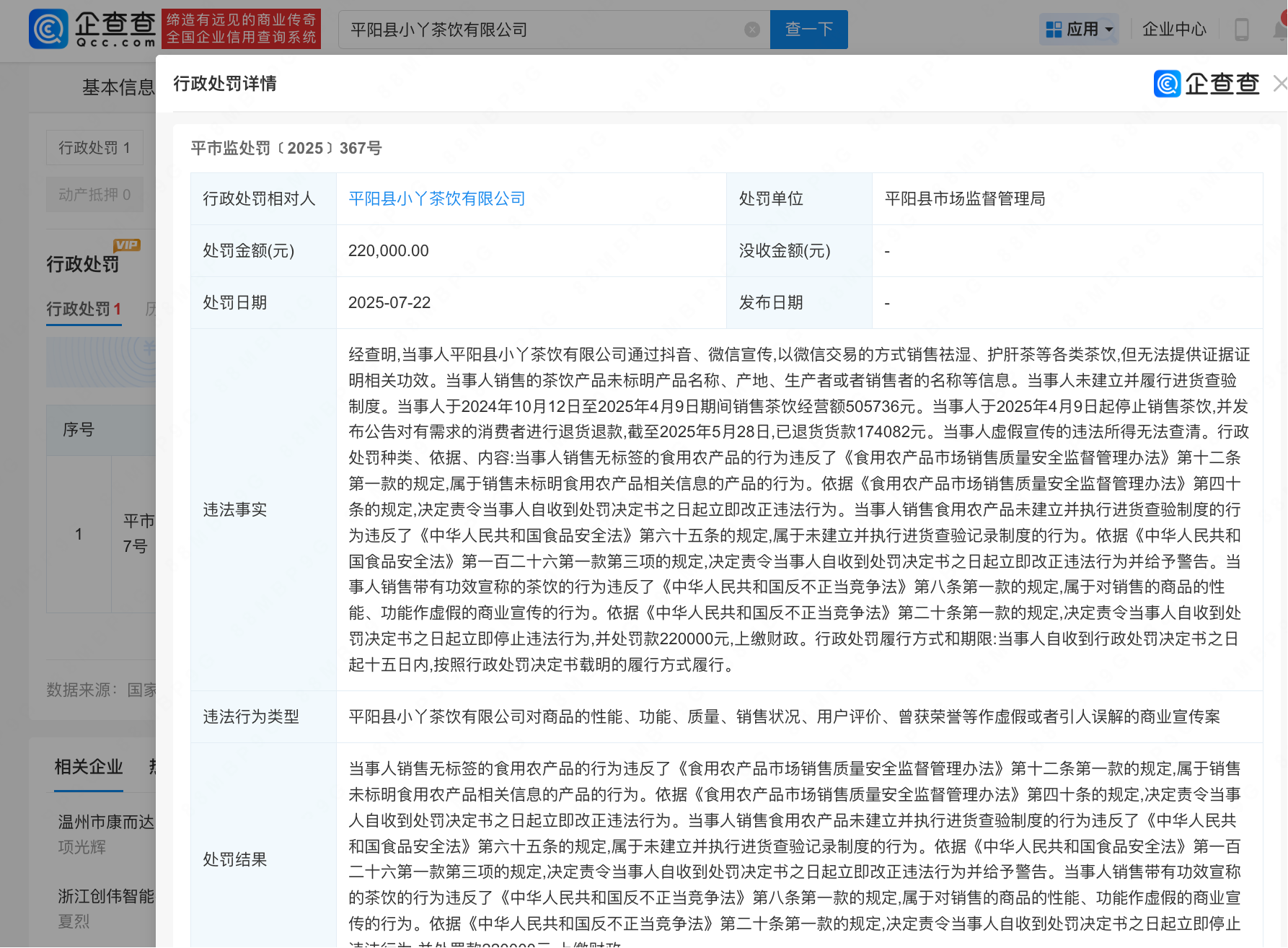Image resolution: width=1288 pixels, height=948 pixels.
Task: Open the 温州市康而达 related company
Action: (106, 822)
